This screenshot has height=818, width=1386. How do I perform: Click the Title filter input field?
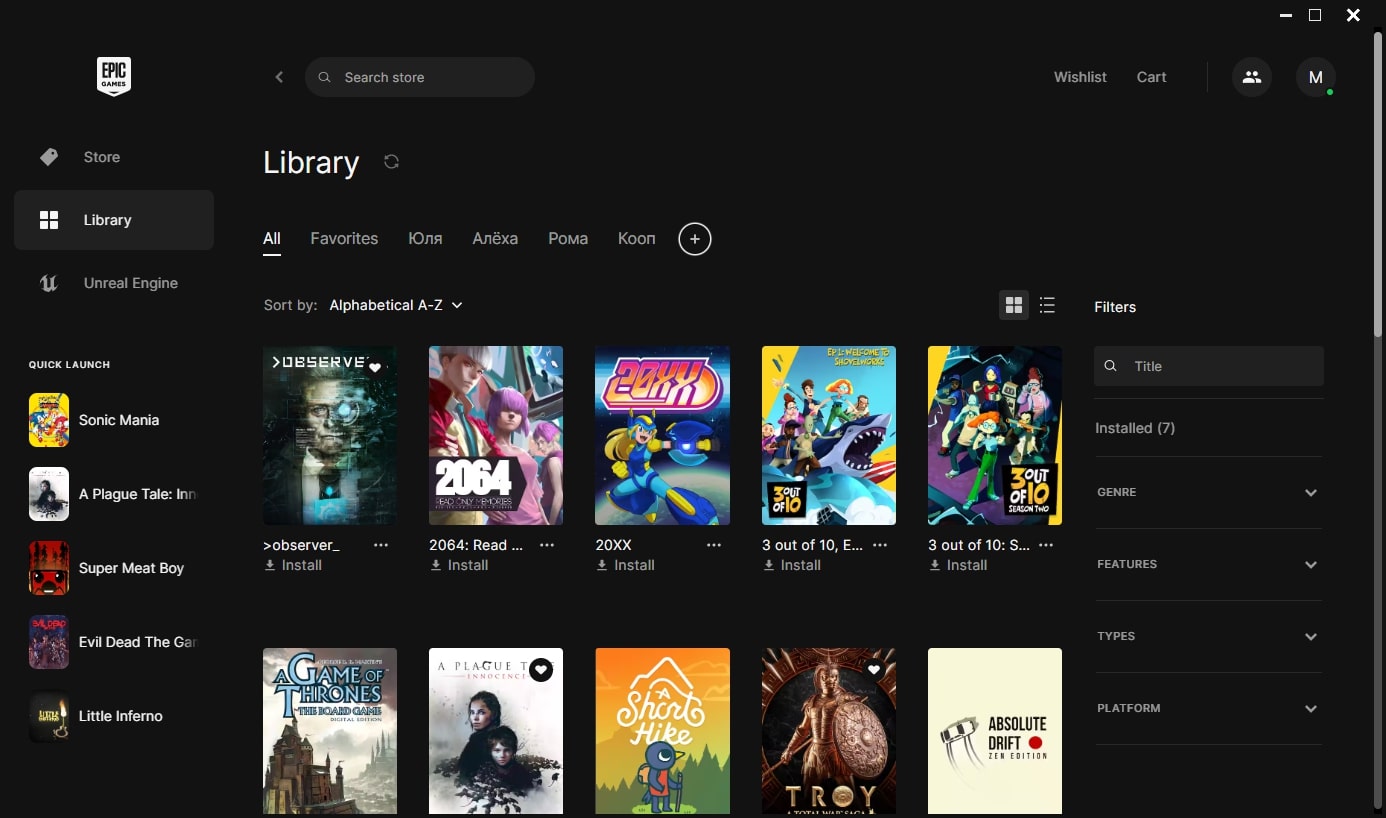pos(1209,366)
